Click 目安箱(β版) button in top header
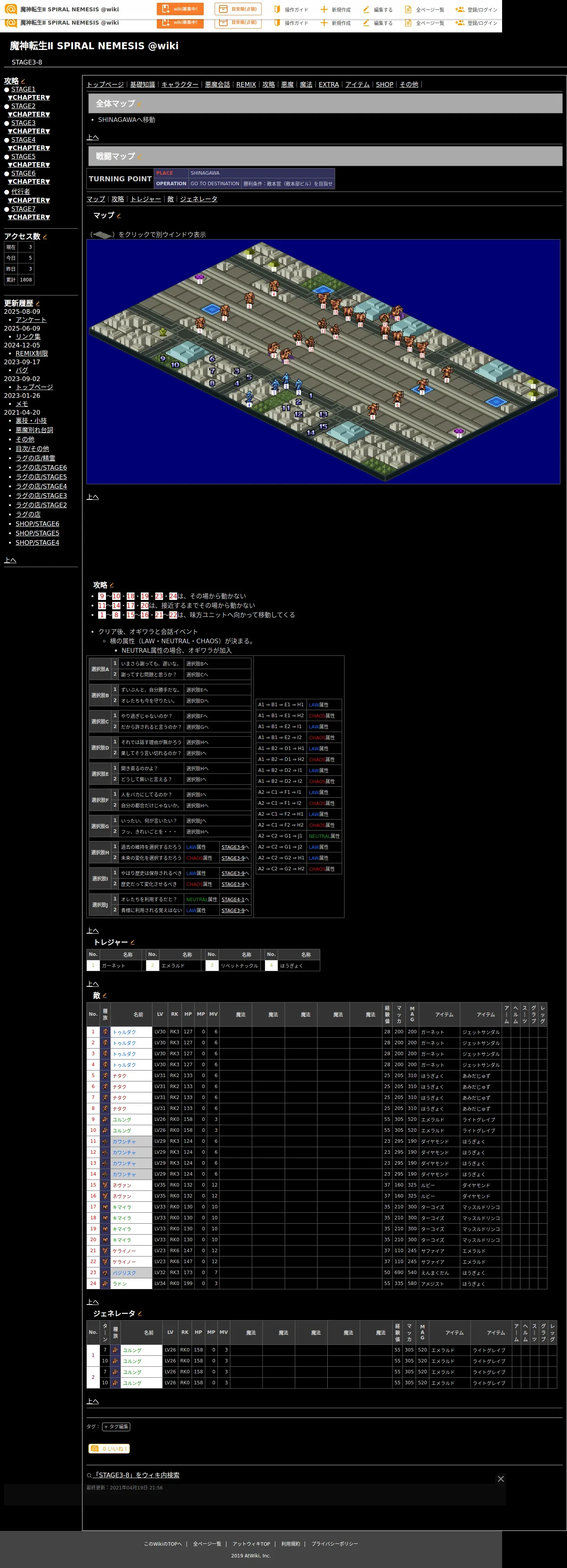The height and width of the screenshot is (1568, 567). [x=238, y=9]
